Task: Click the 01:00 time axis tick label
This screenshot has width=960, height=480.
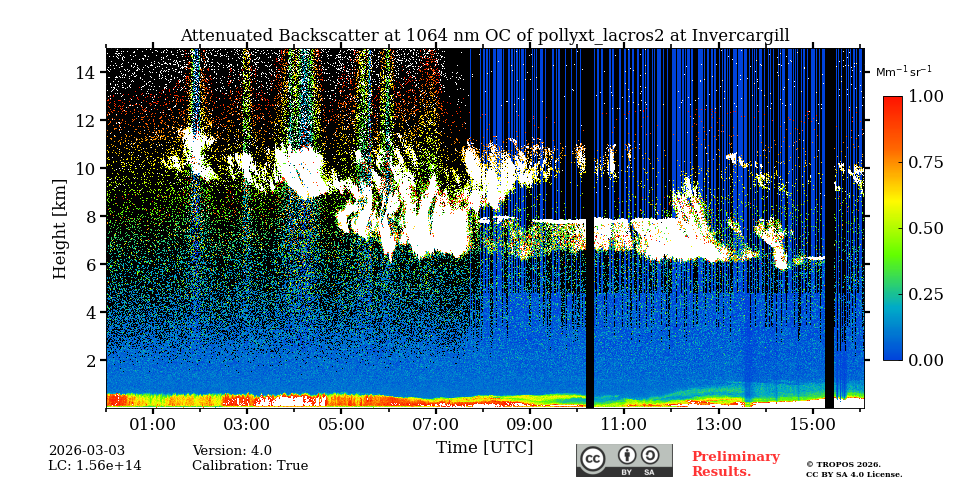Action: point(153,424)
